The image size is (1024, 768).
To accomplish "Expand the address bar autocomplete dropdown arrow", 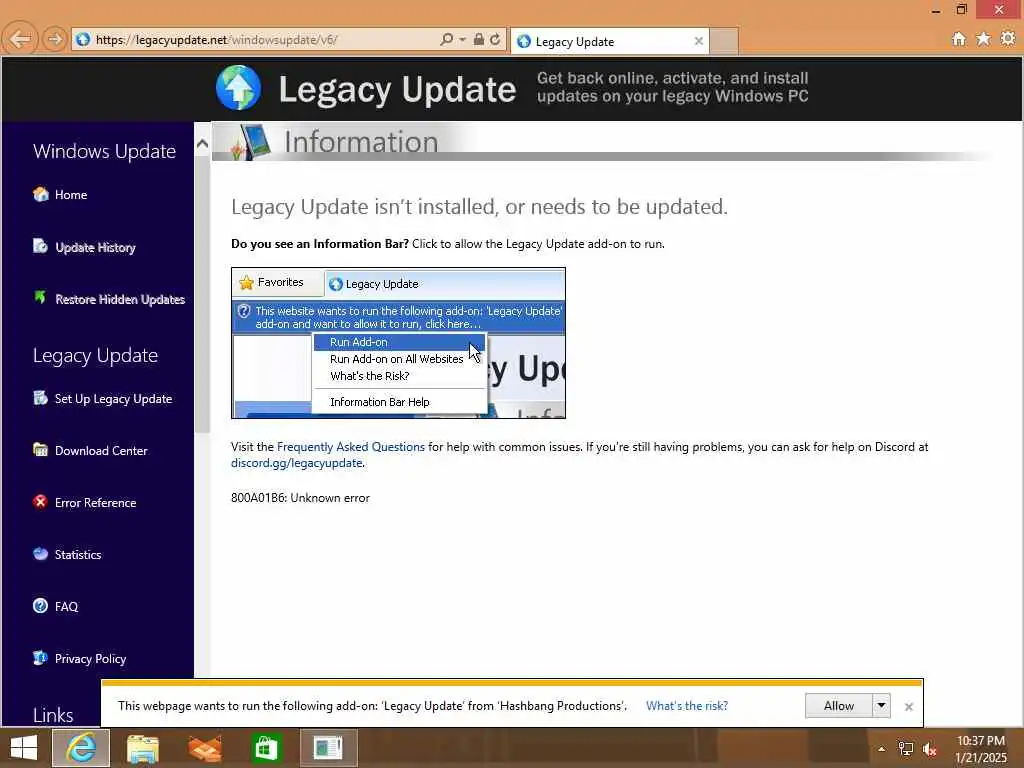I will click(x=462, y=39).
